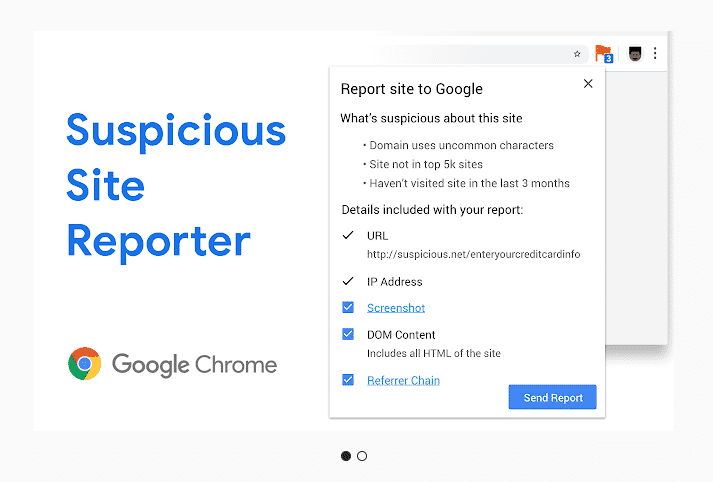The width and height of the screenshot is (713, 482).
Task: Open the Chrome profile avatar
Action: (635, 54)
